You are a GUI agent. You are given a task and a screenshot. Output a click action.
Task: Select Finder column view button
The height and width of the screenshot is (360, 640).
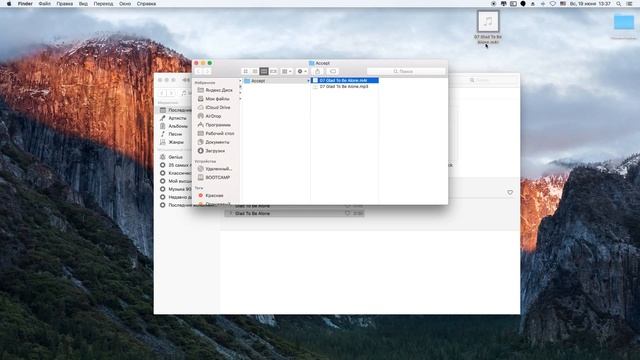tap(264, 71)
